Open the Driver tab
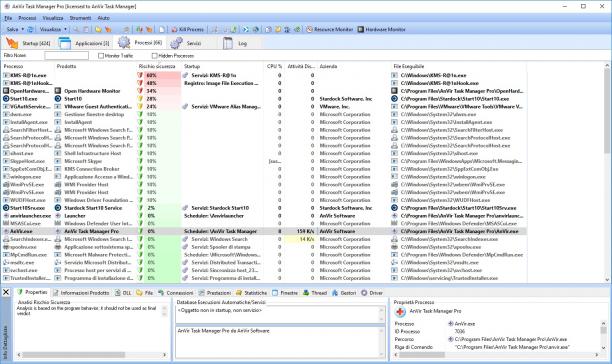This screenshot has height=364, width=612. pos(372,293)
